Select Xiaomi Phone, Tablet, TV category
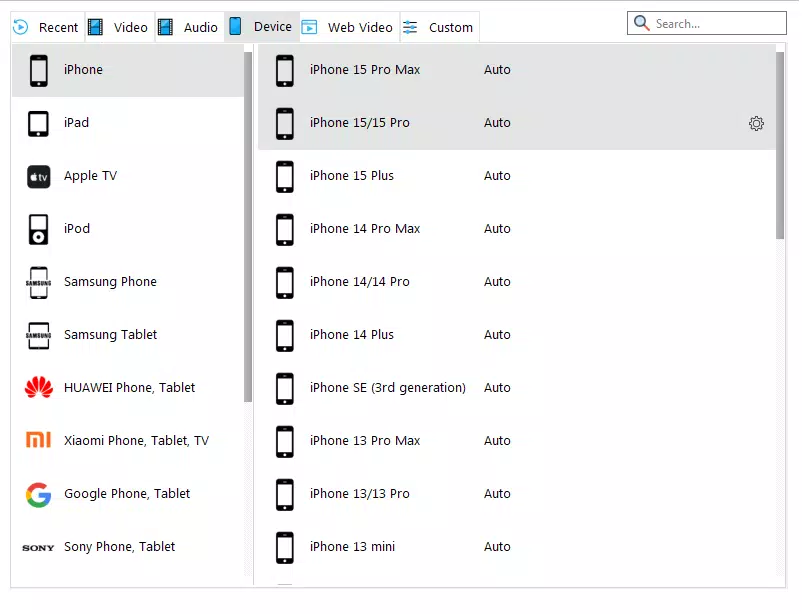The width and height of the screenshot is (802, 614). click(x=136, y=441)
